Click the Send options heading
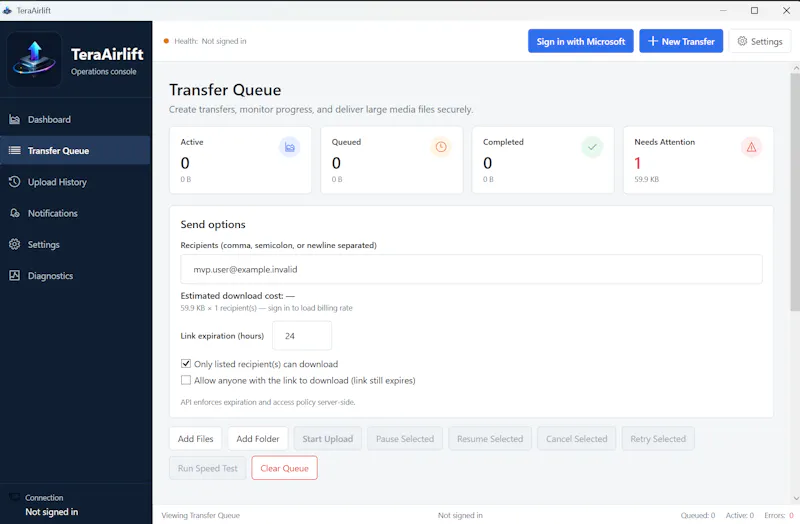 [x=213, y=224]
